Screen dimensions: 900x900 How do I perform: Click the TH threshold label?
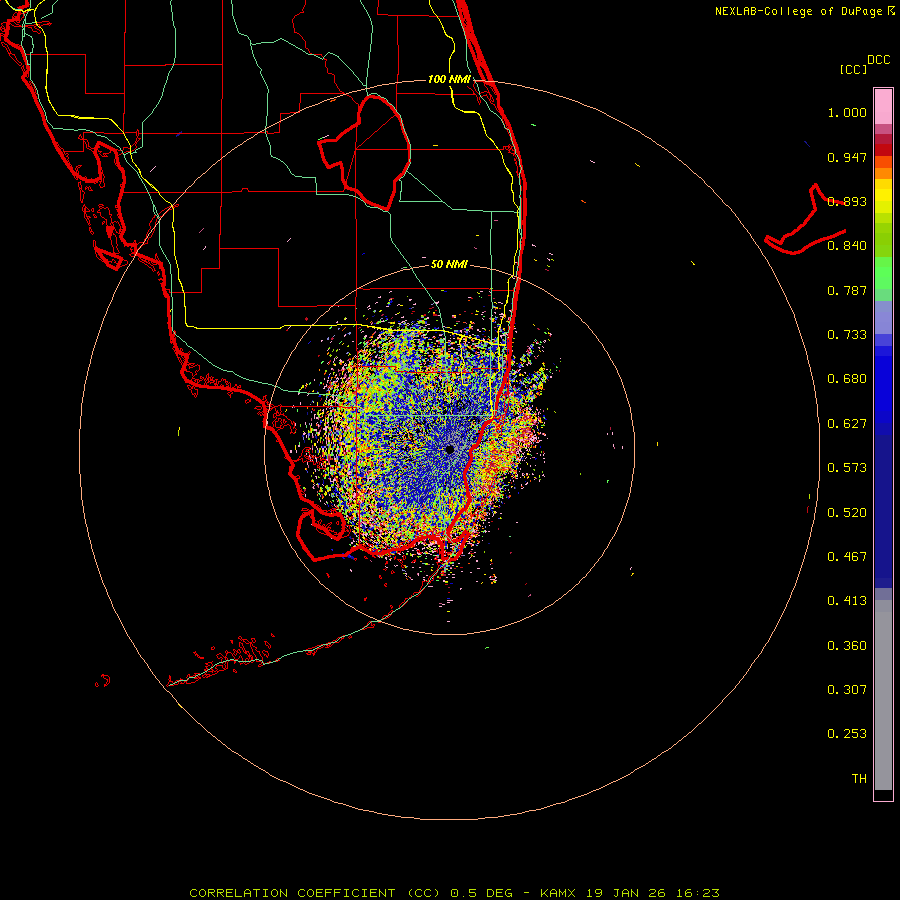tap(859, 779)
